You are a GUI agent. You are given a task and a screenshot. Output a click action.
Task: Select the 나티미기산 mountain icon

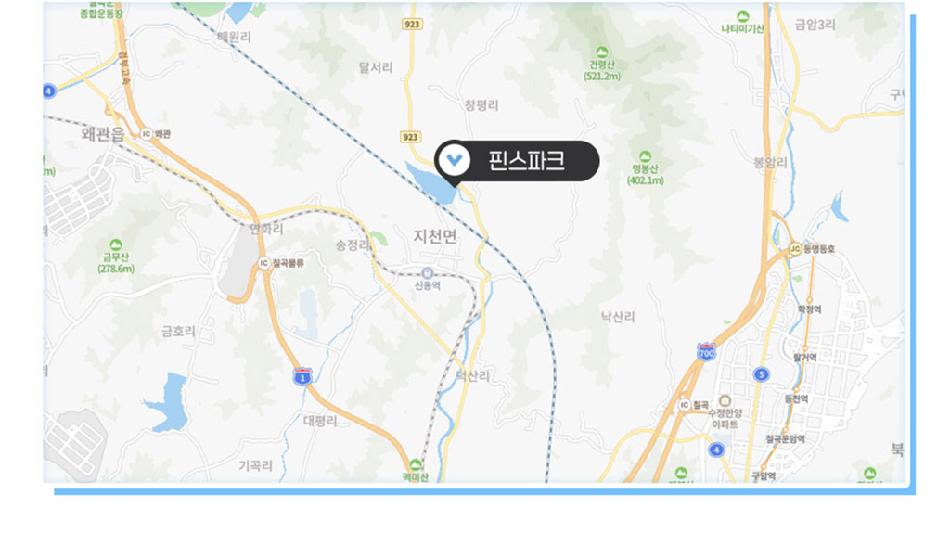[x=743, y=17]
